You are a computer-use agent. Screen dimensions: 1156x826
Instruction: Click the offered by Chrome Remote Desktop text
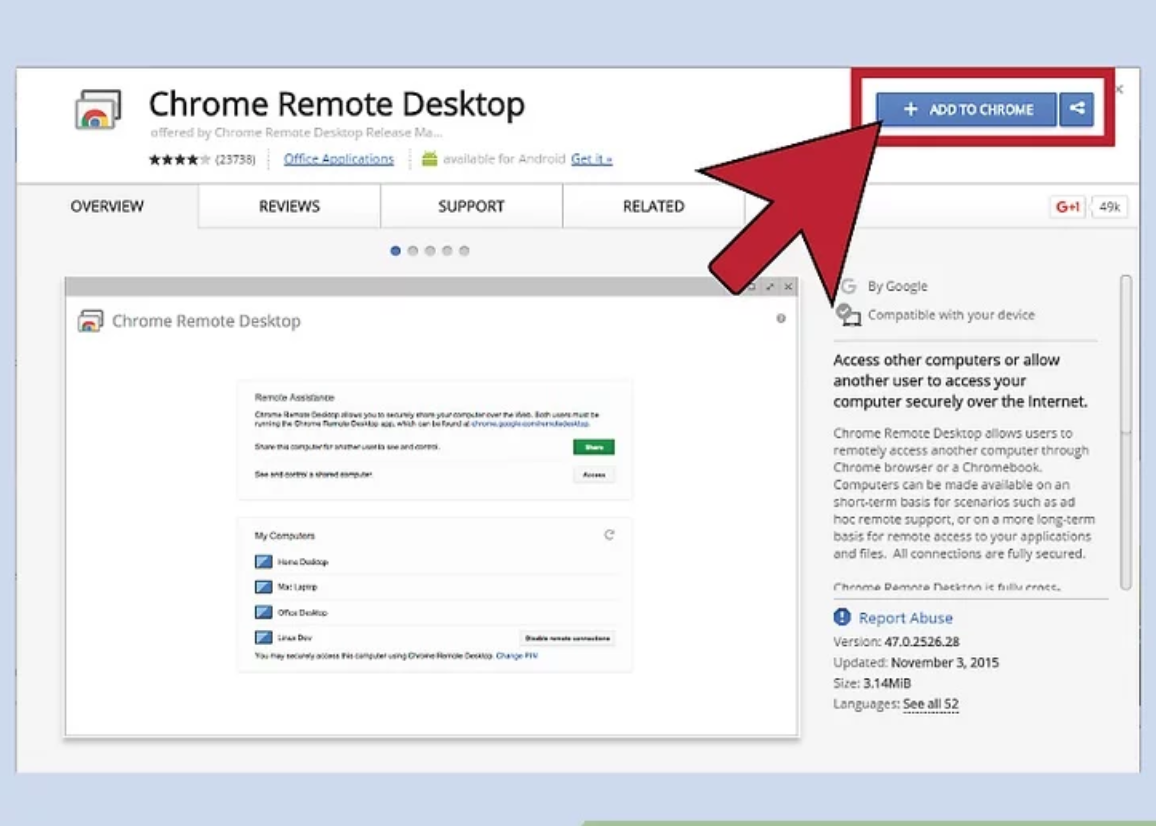coord(296,133)
